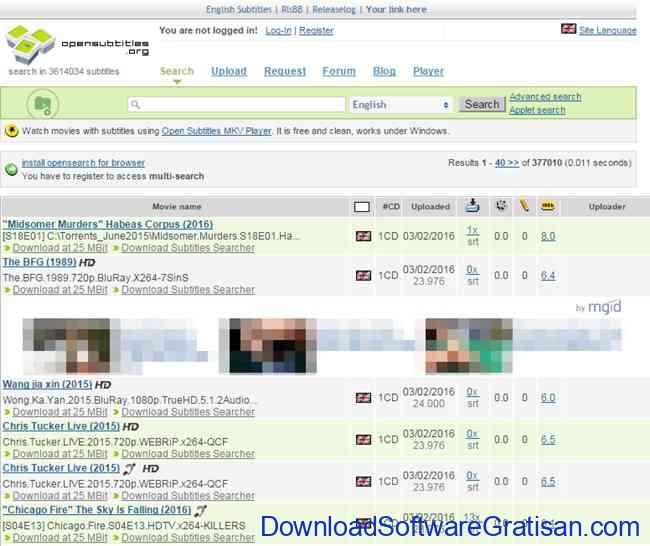Viewport: 650px width, 546px height.
Task: Click the flag in Wang jia xin row
Action: (364, 398)
